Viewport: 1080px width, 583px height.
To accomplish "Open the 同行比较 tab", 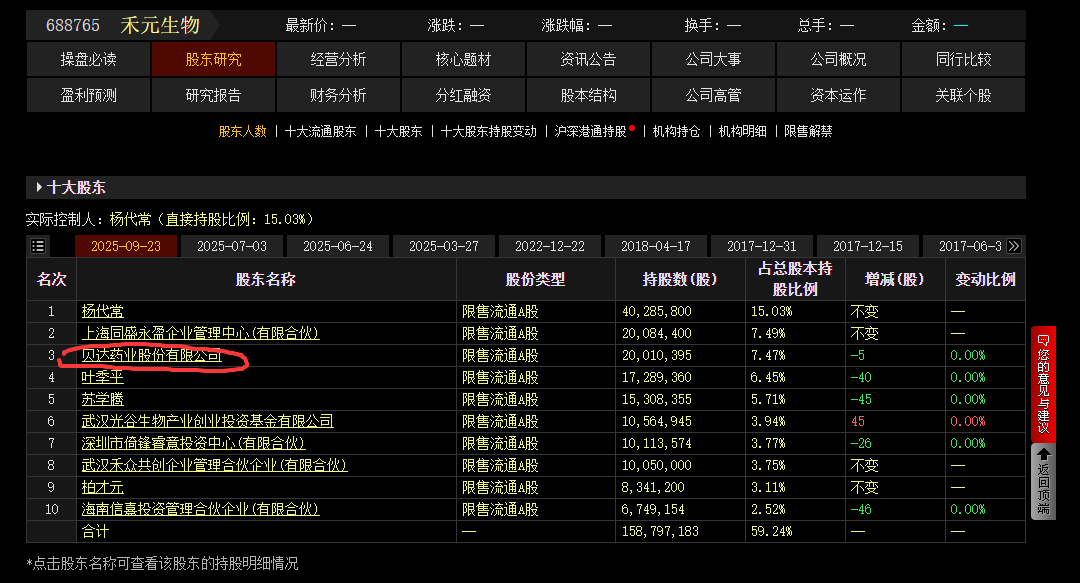I will pos(964,59).
